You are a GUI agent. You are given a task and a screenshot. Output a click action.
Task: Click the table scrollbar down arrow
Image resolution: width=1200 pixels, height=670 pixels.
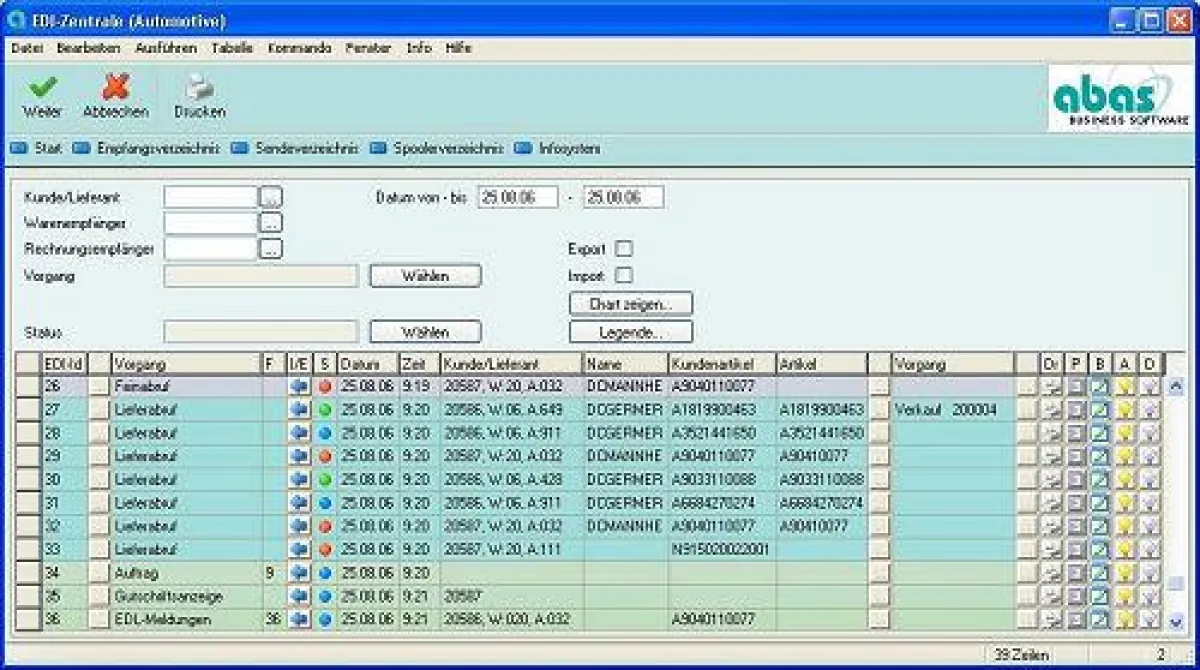pyautogui.click(x=1175, y=621)
